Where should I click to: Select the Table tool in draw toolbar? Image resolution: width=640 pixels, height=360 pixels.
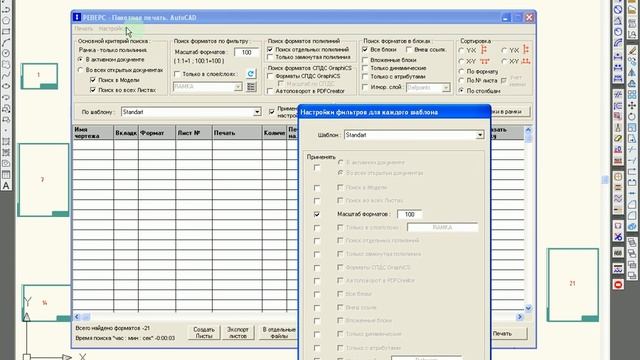(6, 175)
